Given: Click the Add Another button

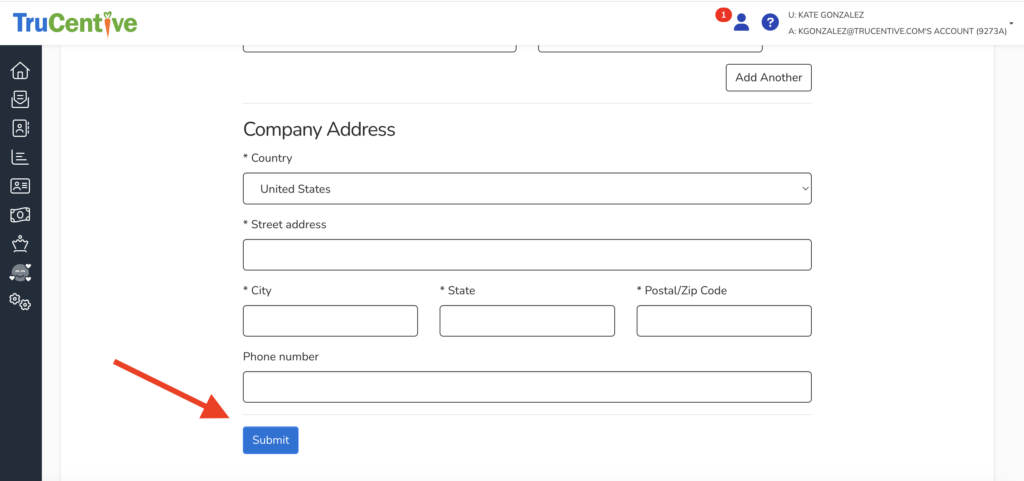Looking at the screenshot, I should pos(768,77).
